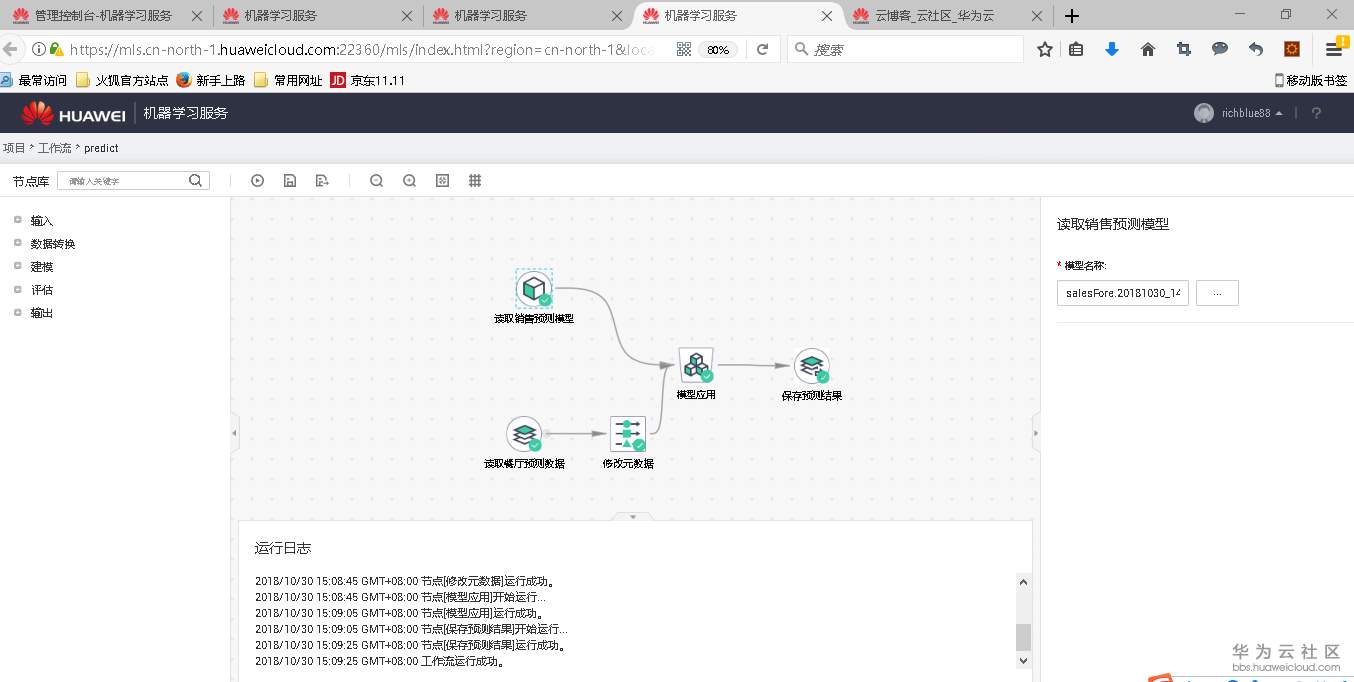This screenshot has height=682, width=1354.
Task: Go to browser home page icon
Action: point(1148,49)
